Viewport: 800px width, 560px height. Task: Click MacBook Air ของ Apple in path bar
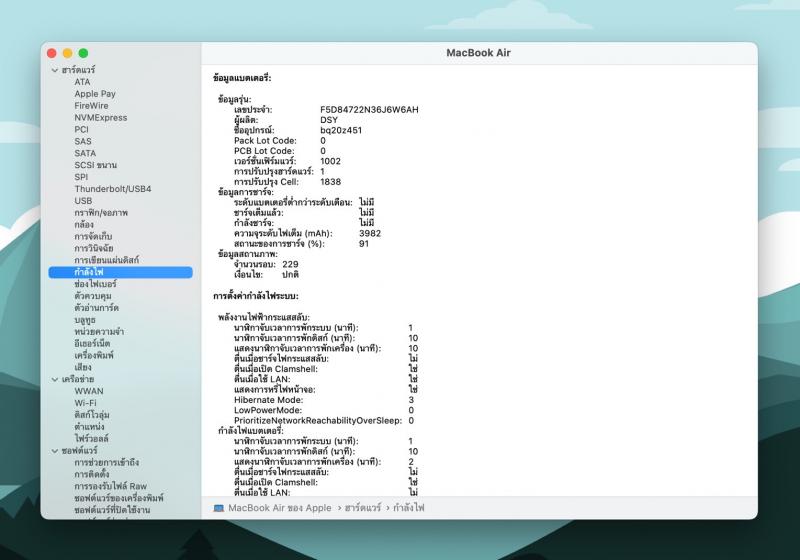pyautogui.click(x=279, y=508)
